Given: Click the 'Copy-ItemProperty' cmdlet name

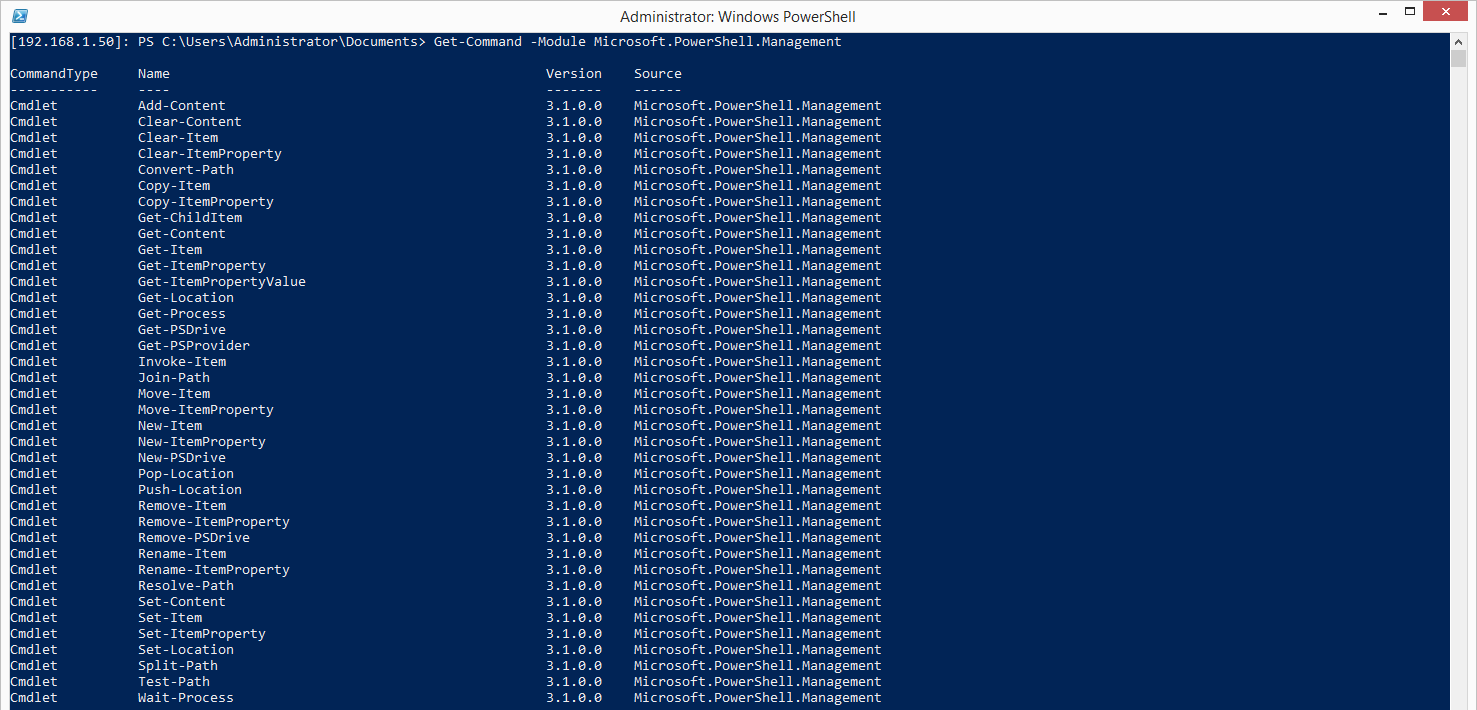Looking at the screenshot, I should pyautogui.click(x=206, y=202).
